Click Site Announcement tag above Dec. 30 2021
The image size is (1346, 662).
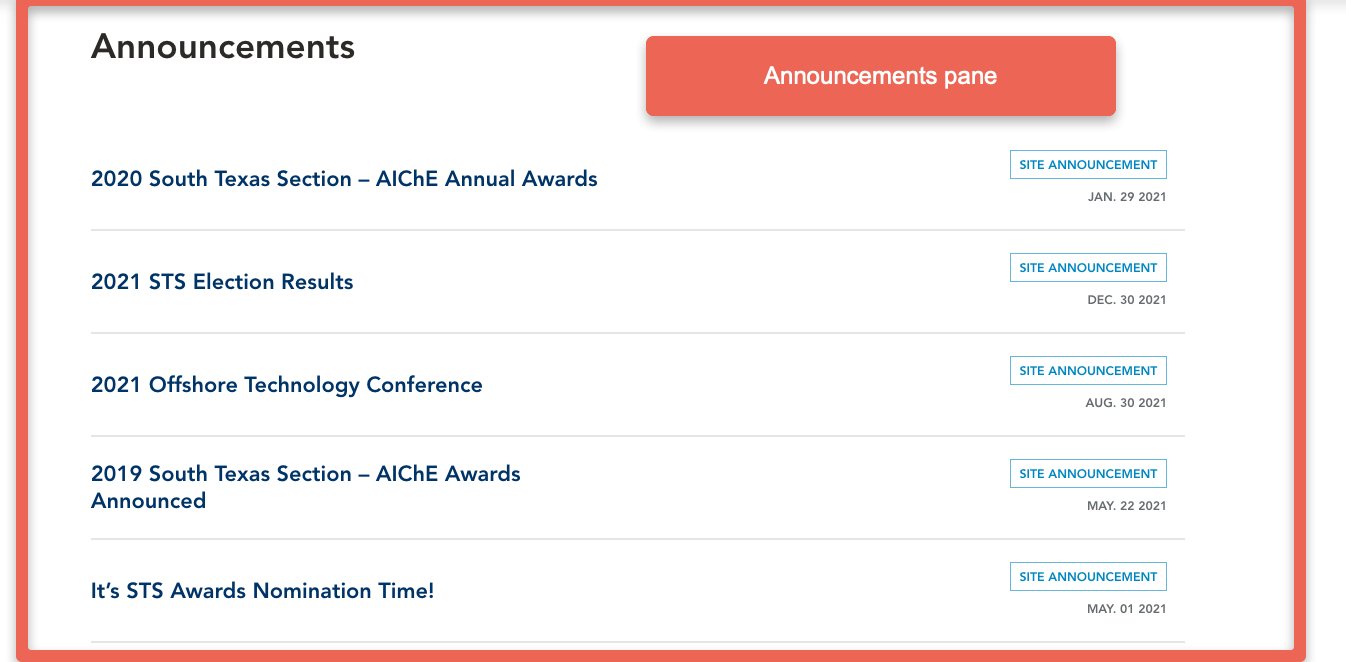1088,268
